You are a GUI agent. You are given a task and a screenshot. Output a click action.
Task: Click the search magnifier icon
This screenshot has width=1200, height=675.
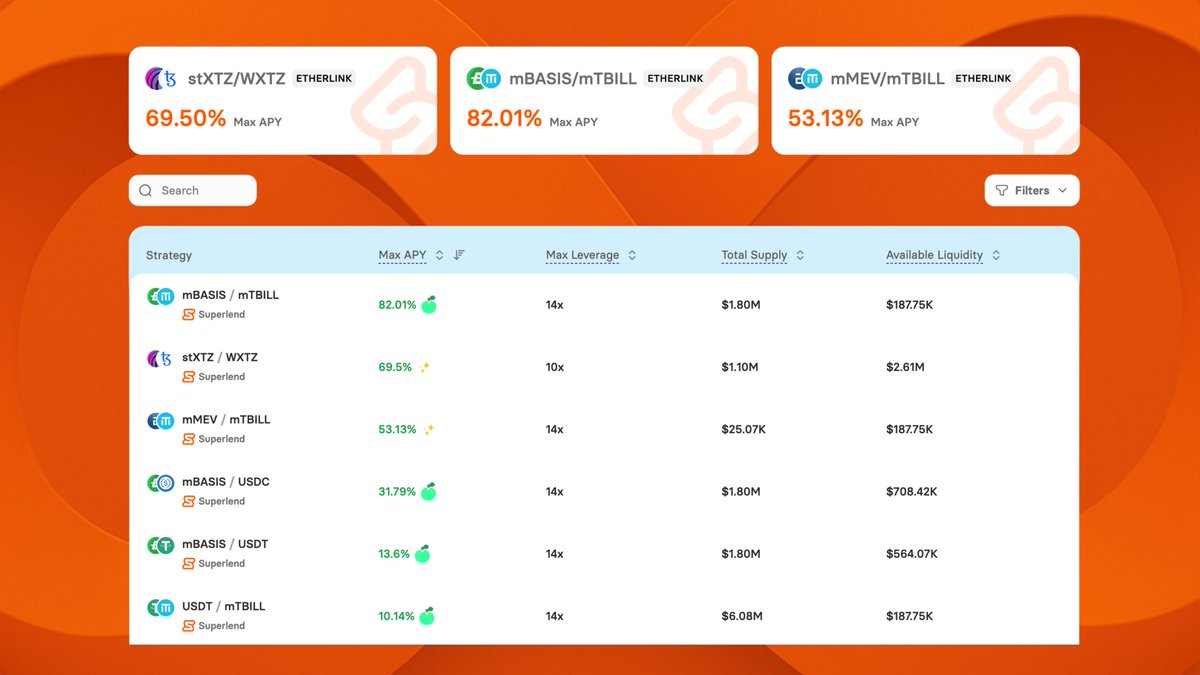[x=146, y=190]
